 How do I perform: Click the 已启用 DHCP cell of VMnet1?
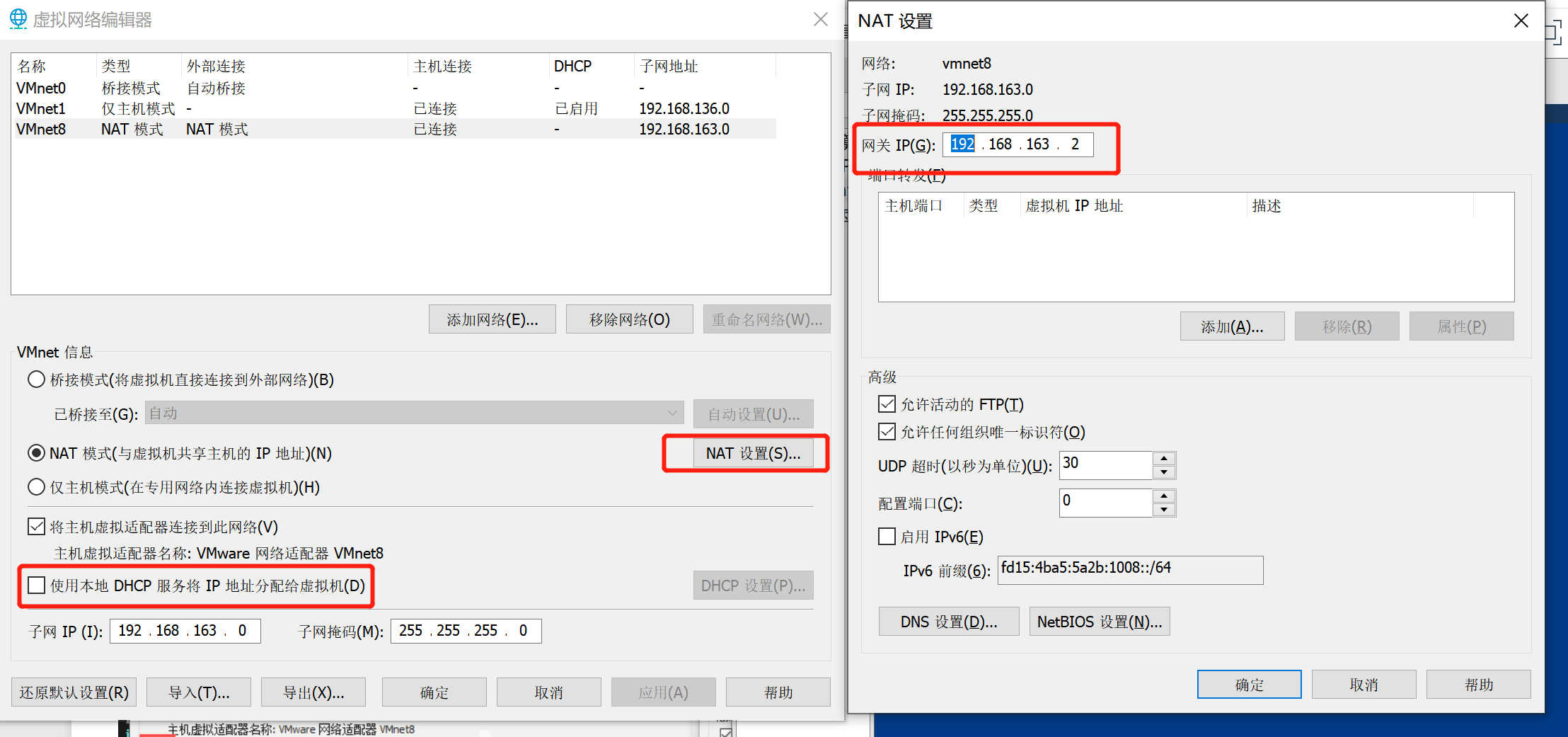[577, 108]
